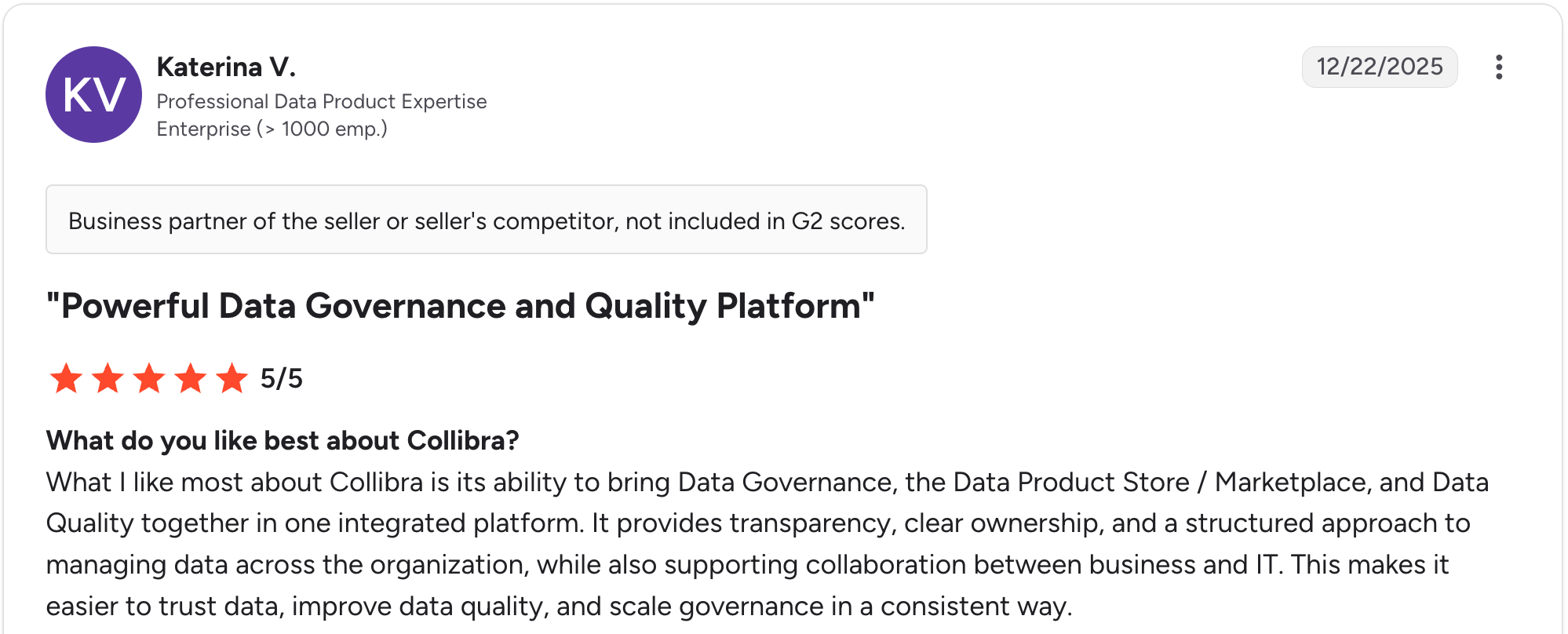Click the first rating star
This screenshot has height=634, width=1568.
coord(66,378)
